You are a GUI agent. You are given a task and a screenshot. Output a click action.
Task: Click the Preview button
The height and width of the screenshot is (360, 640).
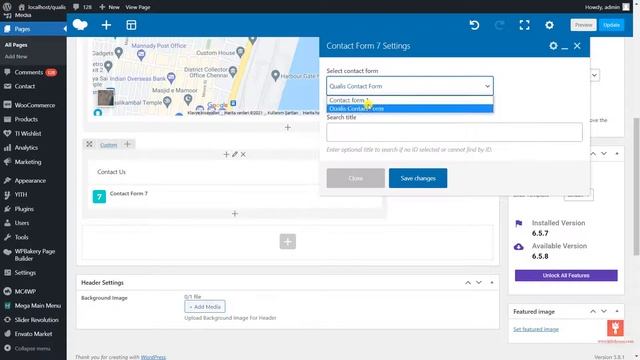coord(583,25)
